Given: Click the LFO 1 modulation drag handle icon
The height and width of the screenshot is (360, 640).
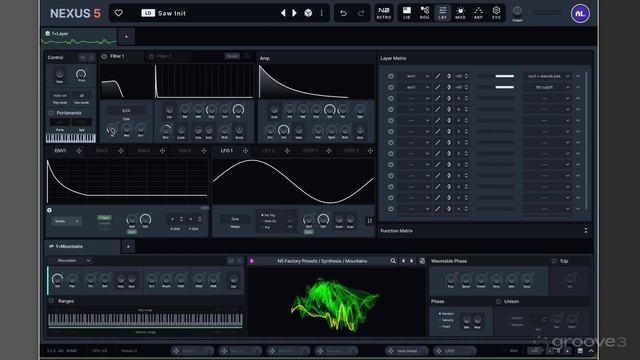Looking at the screenshot, I should pos(245,151).
